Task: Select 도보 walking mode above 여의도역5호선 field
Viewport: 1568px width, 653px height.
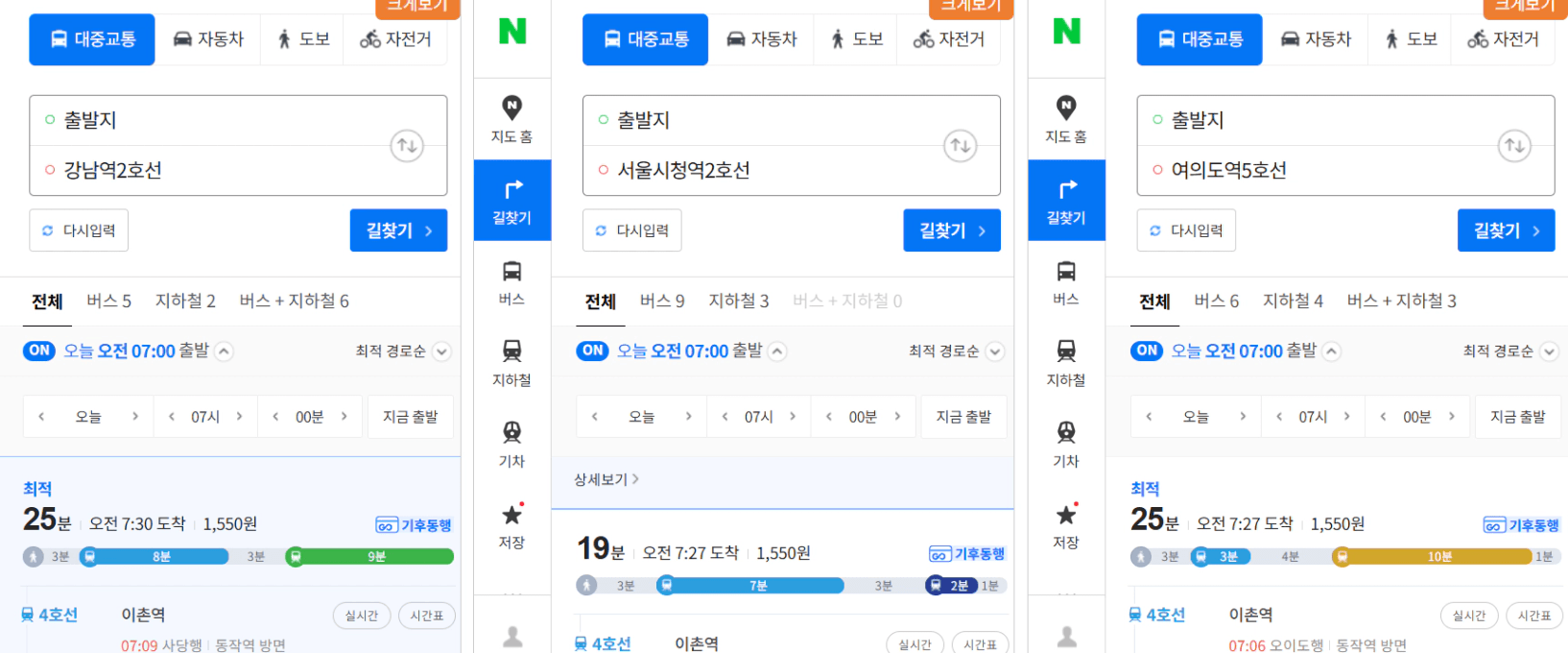Action: pos(1411,39)
